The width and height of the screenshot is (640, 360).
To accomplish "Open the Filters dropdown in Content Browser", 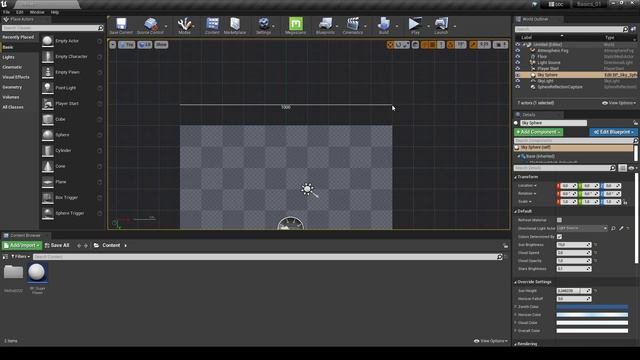I will 20,257.
